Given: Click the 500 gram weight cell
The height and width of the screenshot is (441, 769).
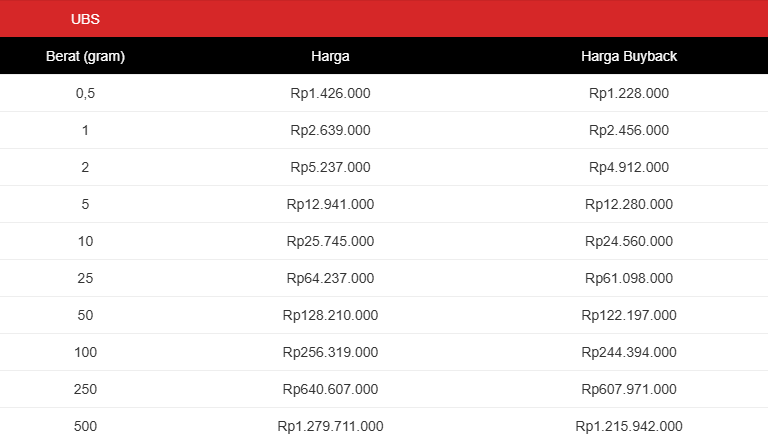Looking at the screenshot, I should (x=85, y=426).
